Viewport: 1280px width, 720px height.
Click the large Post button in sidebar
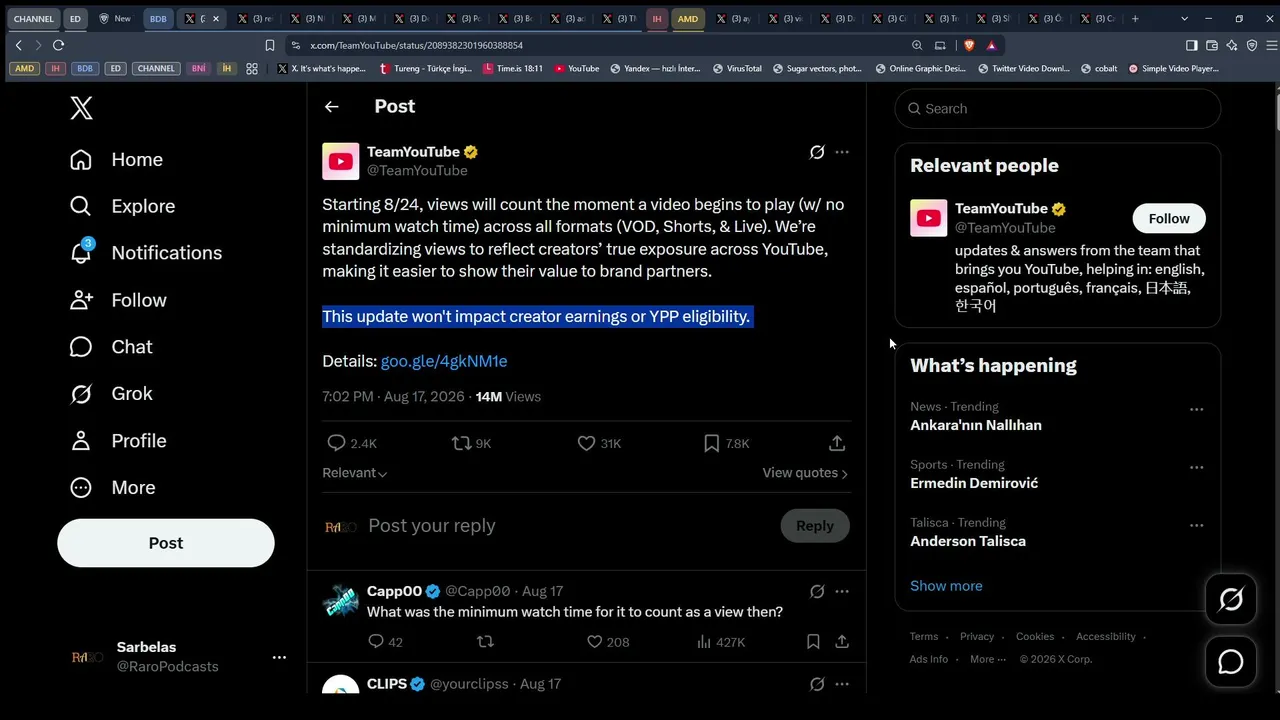point(166,543)
